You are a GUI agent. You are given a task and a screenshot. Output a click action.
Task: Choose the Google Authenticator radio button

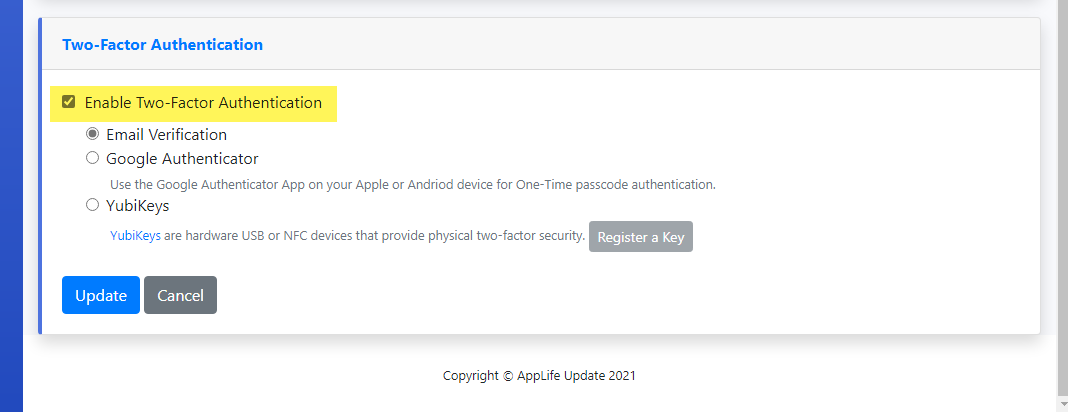(x=93, y=158)
